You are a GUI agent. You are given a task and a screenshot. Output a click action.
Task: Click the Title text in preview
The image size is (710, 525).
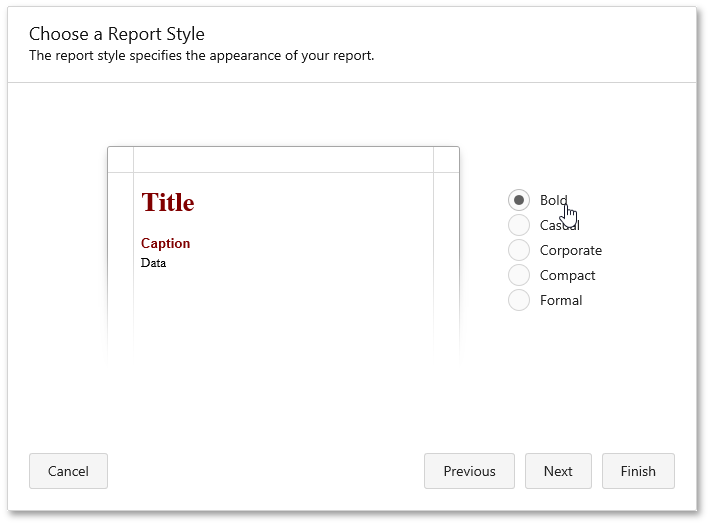click(168, 202)
